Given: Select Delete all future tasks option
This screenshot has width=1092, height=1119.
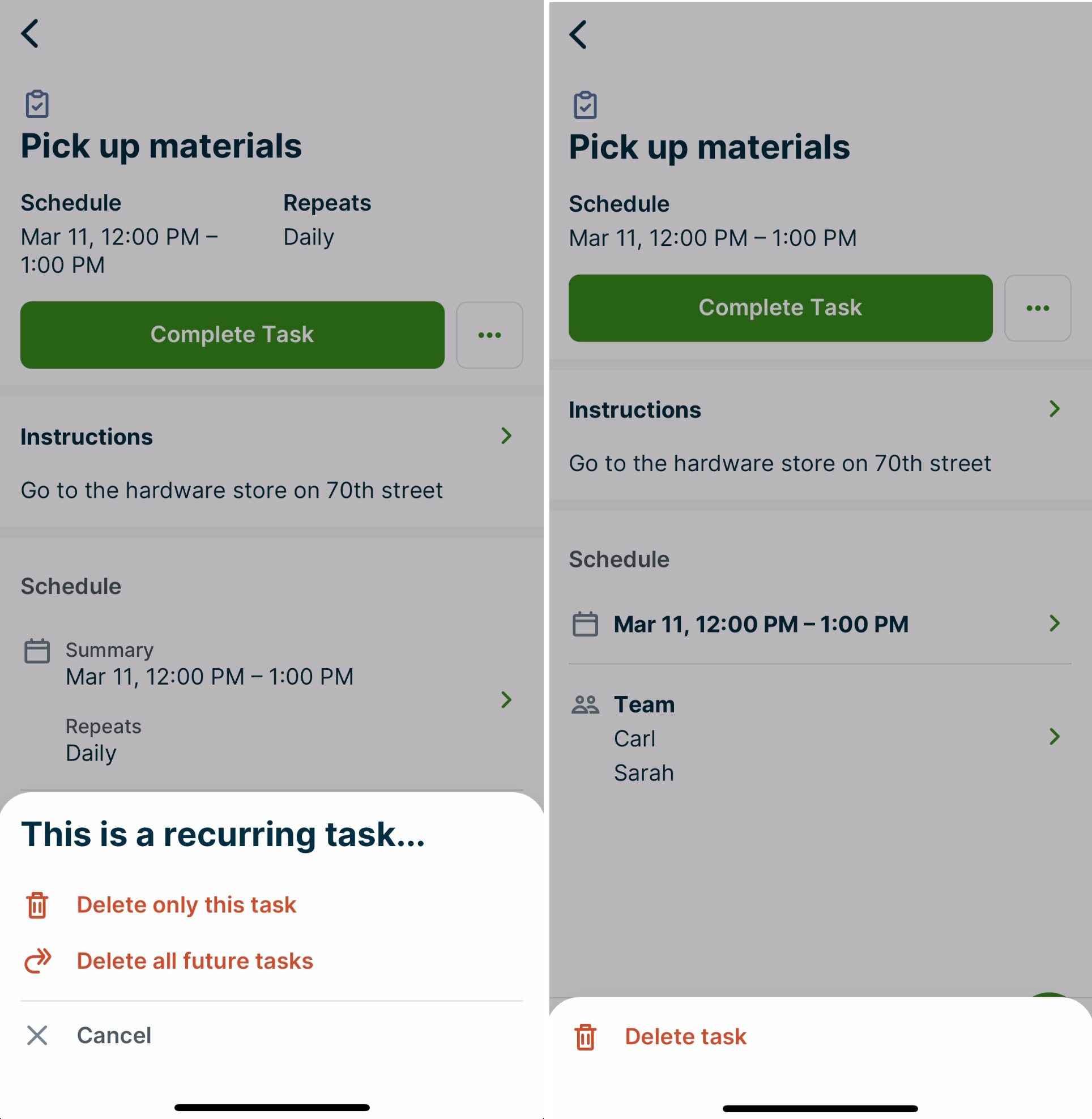Looking at the screenshot, I should click(195, 960).
